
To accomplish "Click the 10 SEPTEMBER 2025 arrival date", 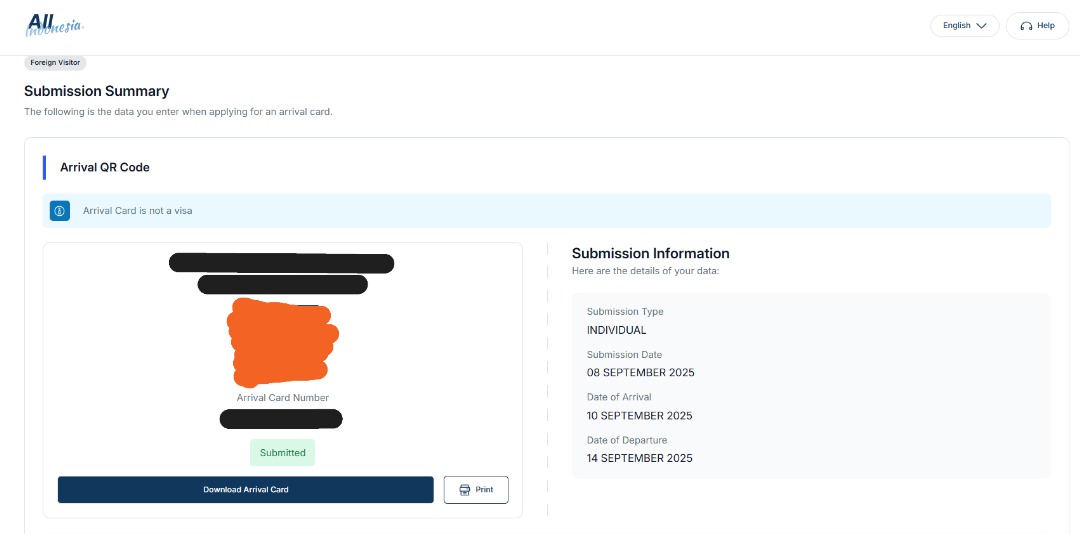I will 640,415.
